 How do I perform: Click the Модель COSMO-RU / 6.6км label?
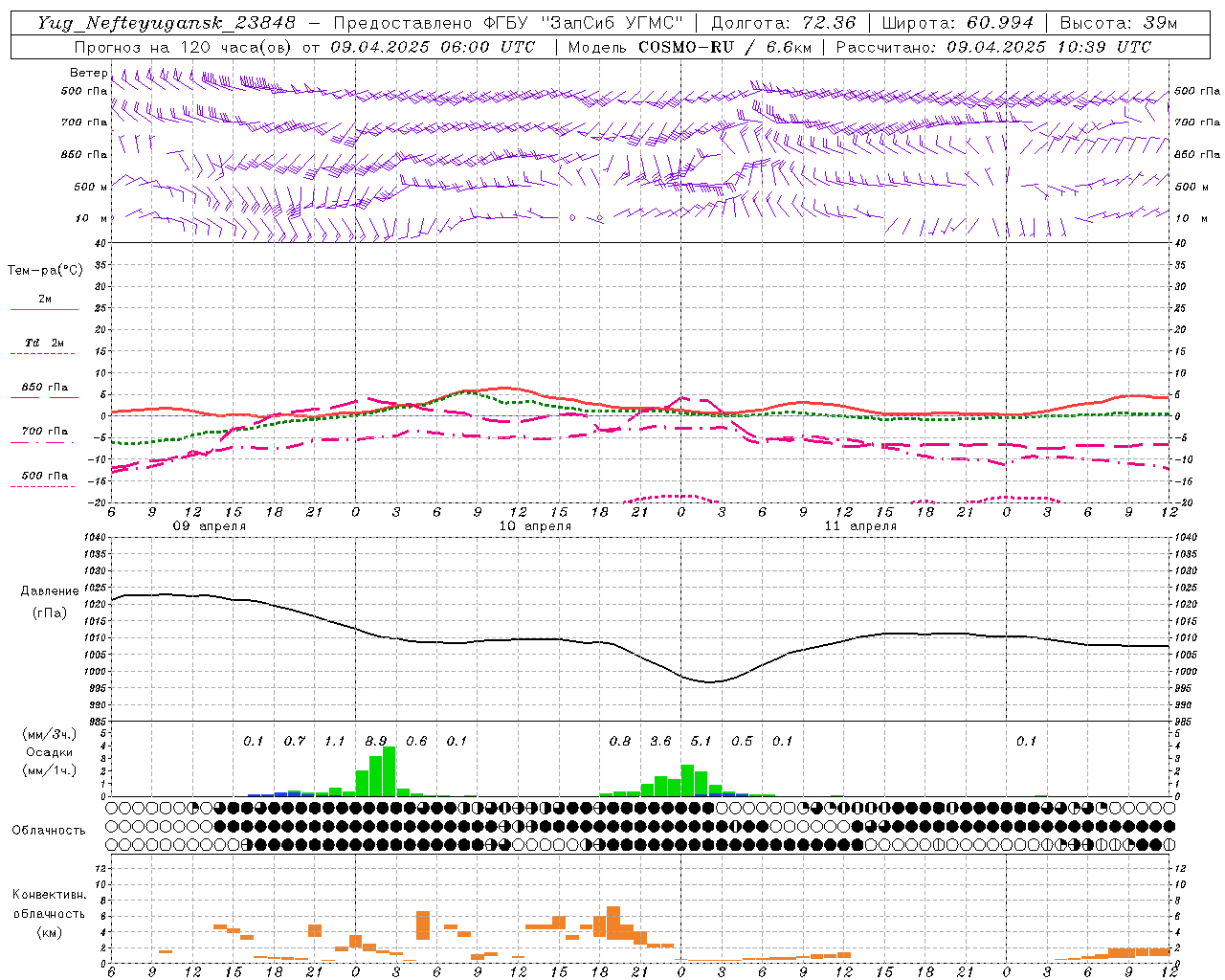[689, 47]
